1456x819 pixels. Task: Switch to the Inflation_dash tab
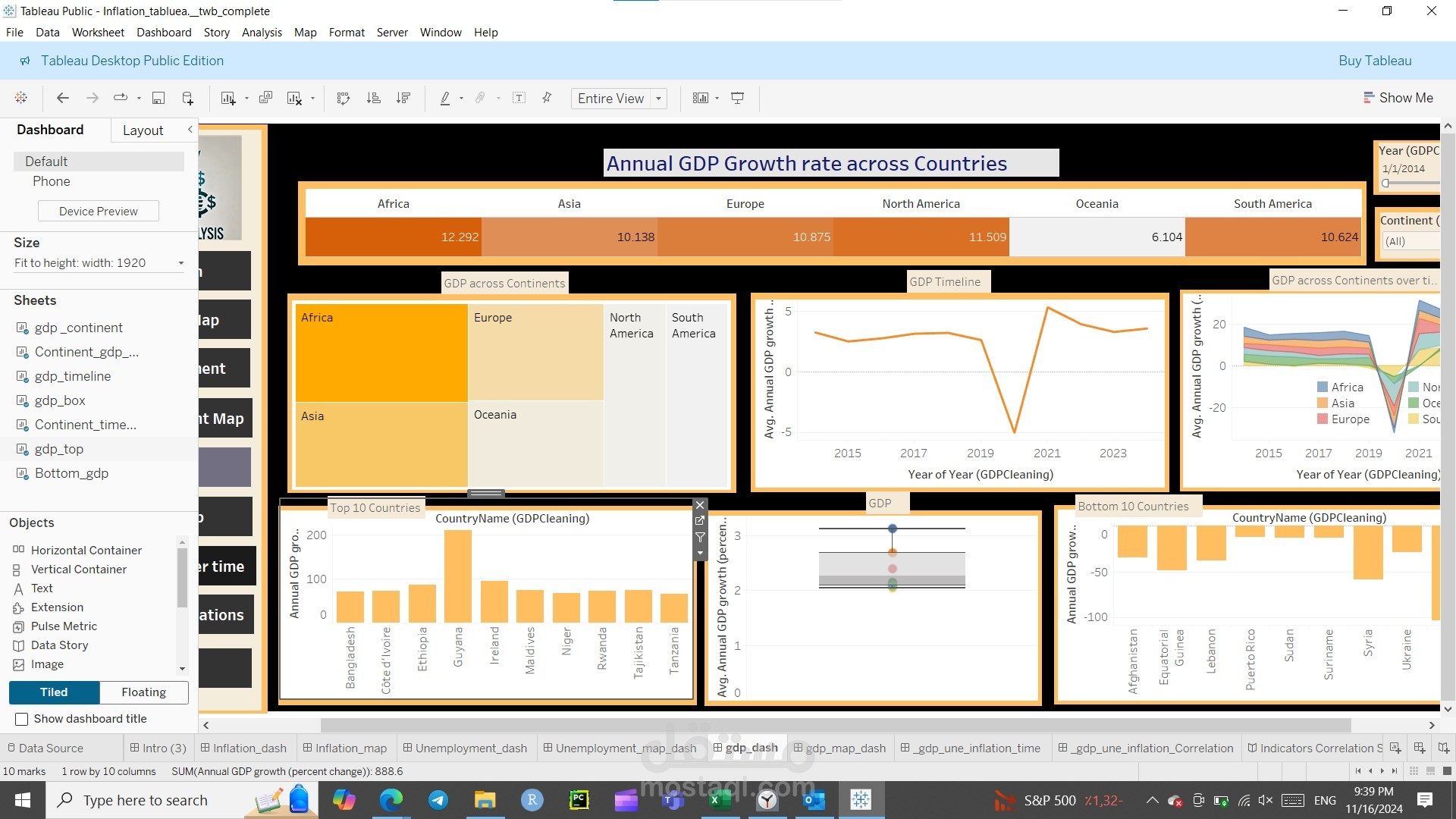coord(244,748)
